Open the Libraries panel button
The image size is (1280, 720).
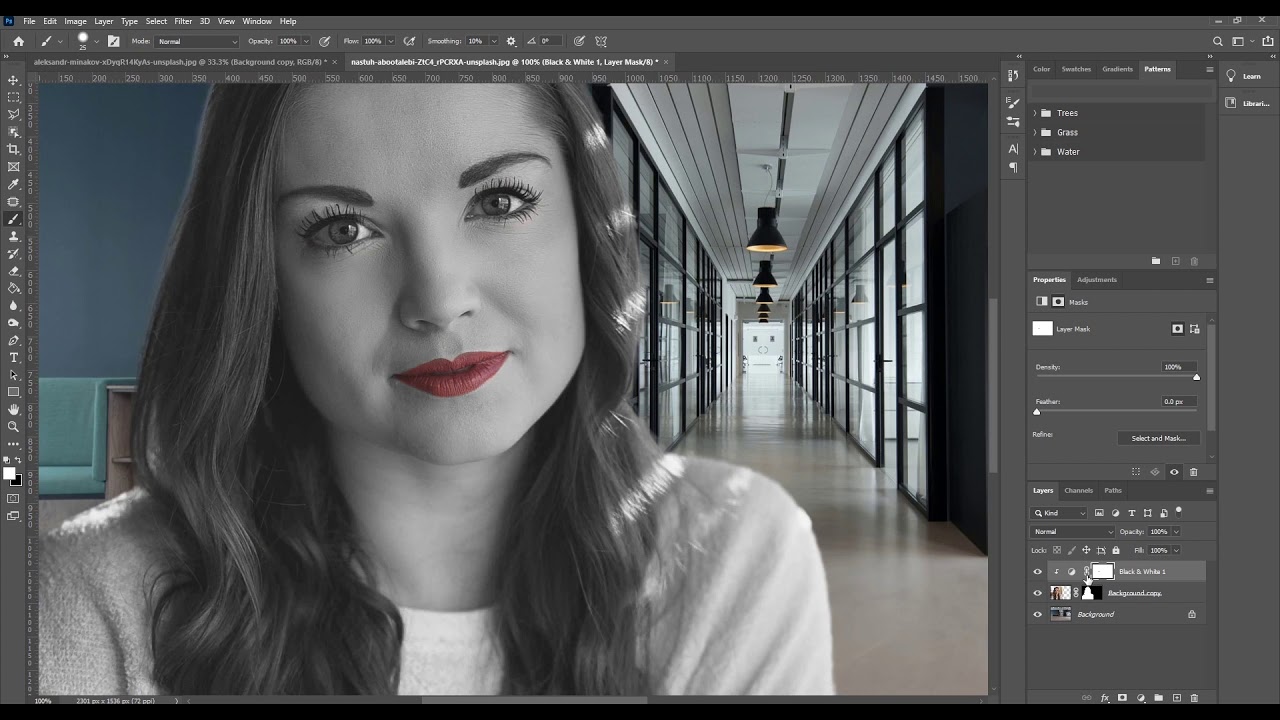pos(1246,103)
